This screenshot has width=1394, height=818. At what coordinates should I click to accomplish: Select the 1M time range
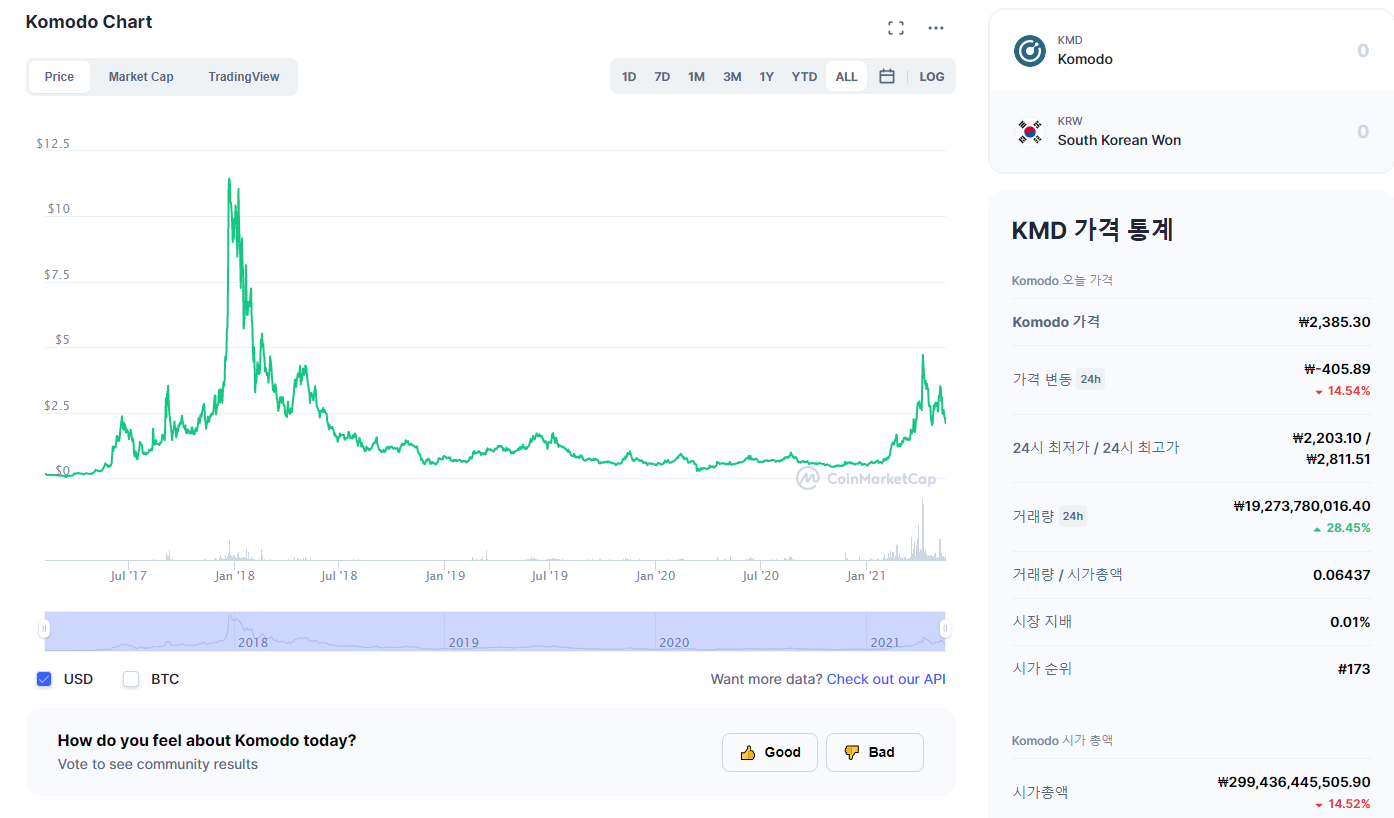click(696, 77)
